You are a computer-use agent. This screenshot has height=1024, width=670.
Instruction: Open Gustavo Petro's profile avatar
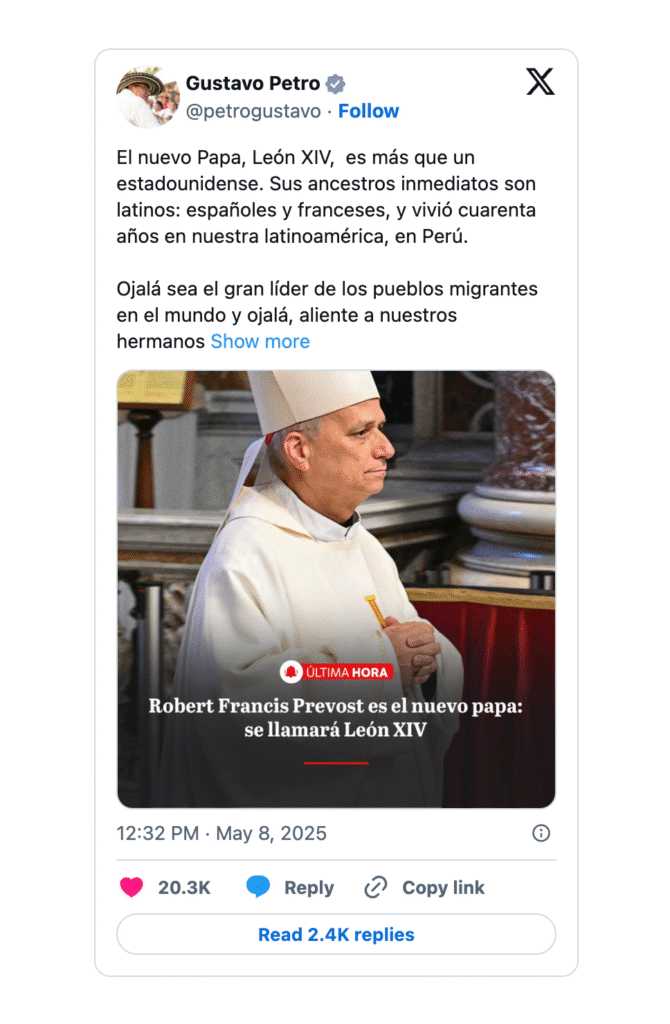(x=148, y=97)
